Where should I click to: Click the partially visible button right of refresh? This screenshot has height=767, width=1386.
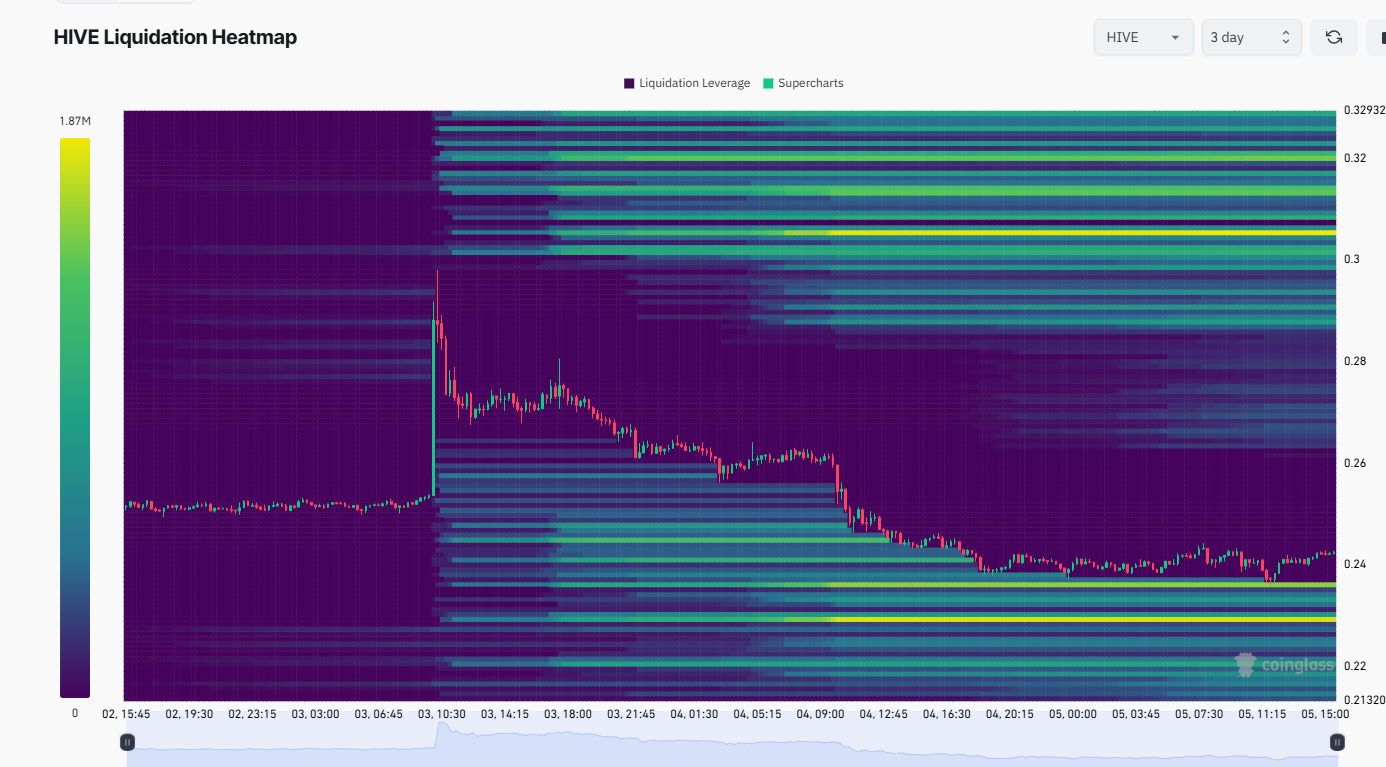(1376, 37)
